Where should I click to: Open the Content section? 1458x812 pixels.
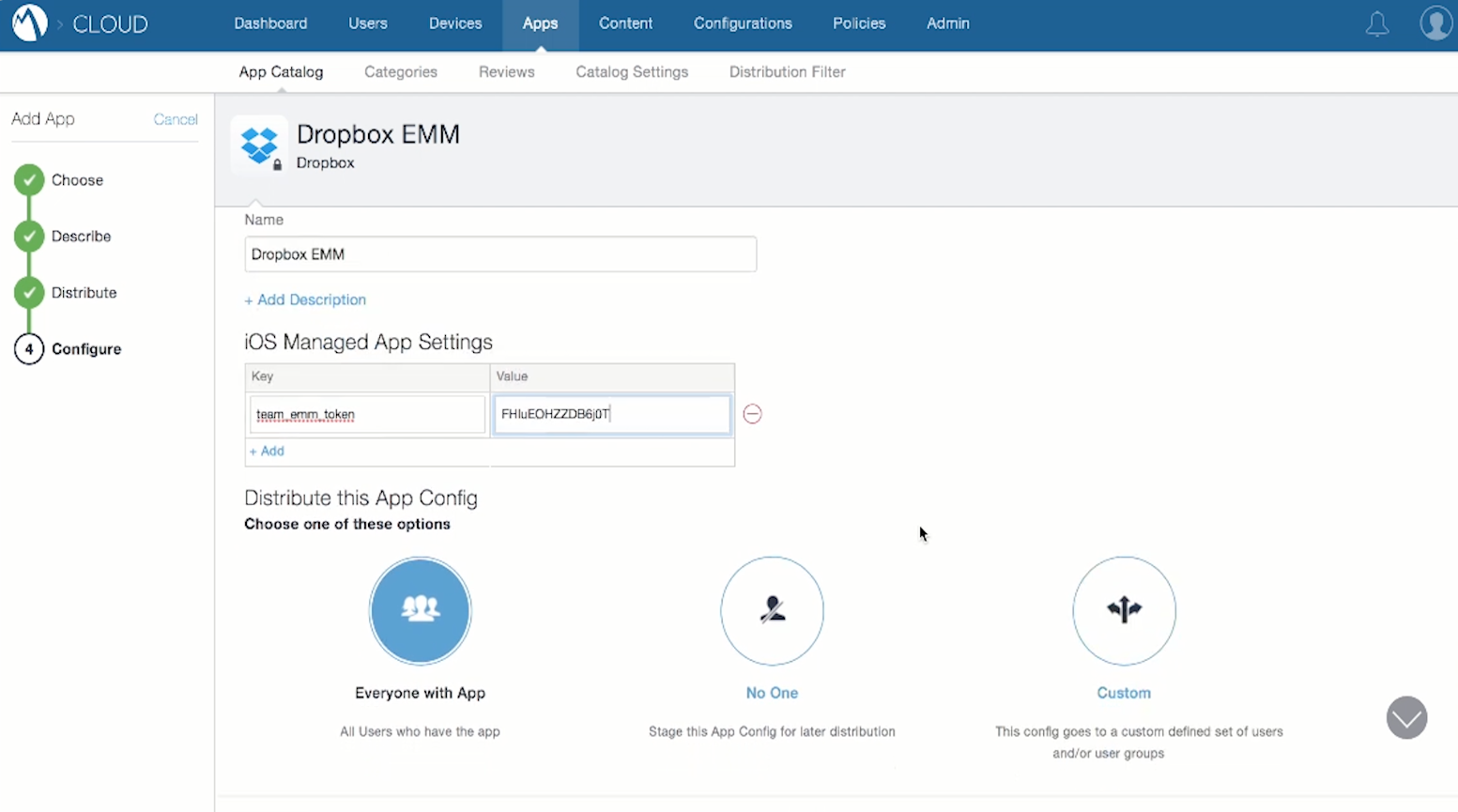point(625,23)
